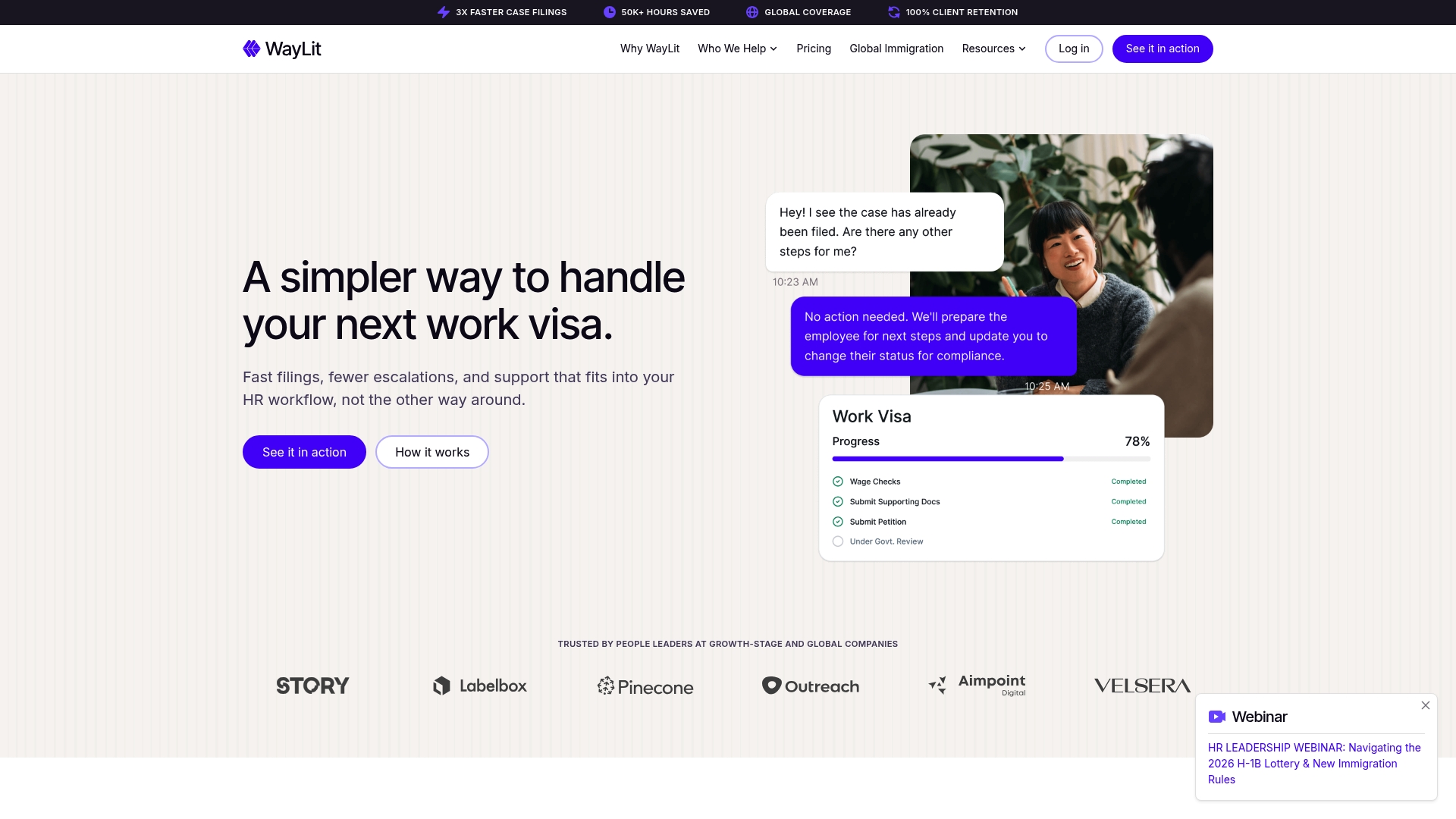Open the HR Leadership Webinar link
The image size is (1456, 819).
point(1314,764)
